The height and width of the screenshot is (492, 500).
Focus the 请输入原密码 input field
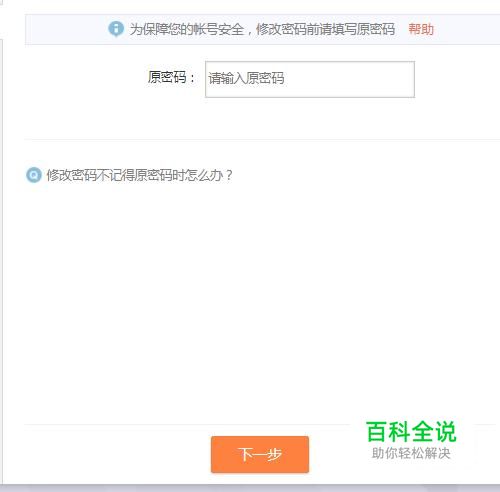(310, 79)
